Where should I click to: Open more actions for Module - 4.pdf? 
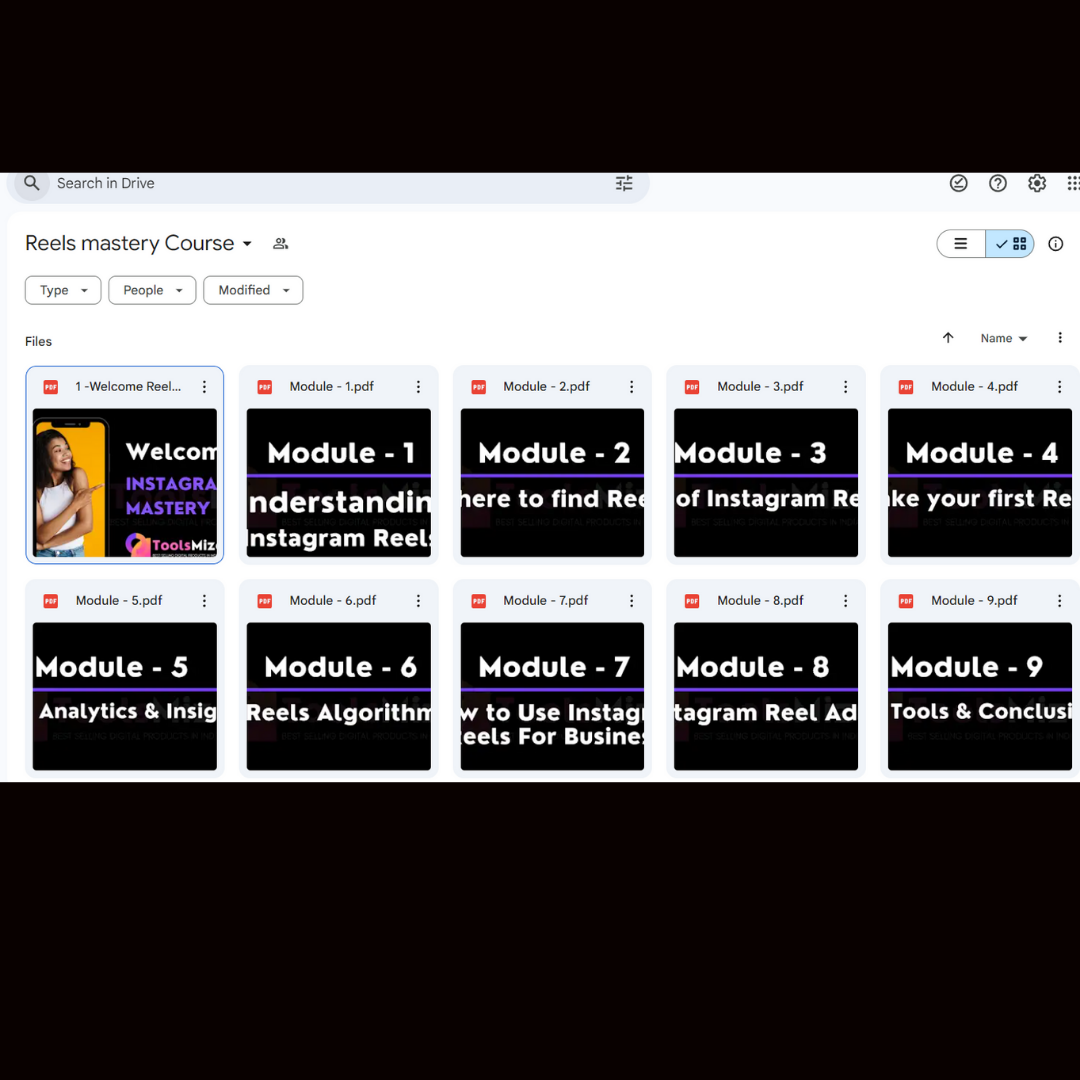click(x=1060, y=387)
